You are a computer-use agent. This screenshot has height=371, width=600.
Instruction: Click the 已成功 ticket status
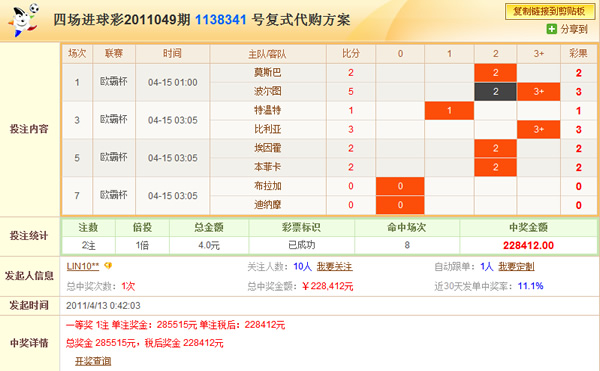point(302,245)
